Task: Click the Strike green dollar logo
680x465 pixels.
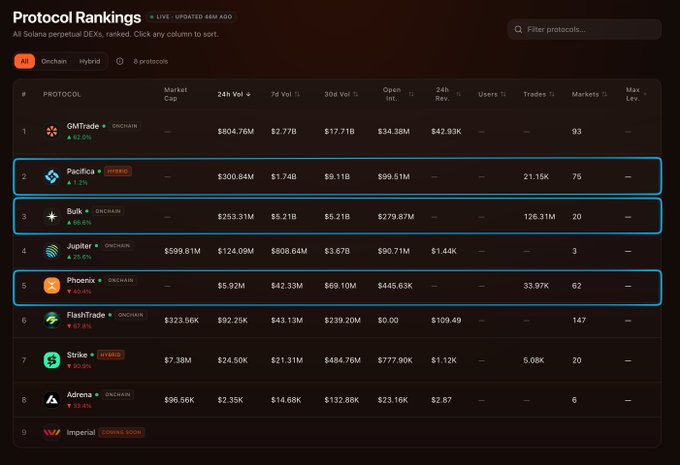Action: click(52, 360)
